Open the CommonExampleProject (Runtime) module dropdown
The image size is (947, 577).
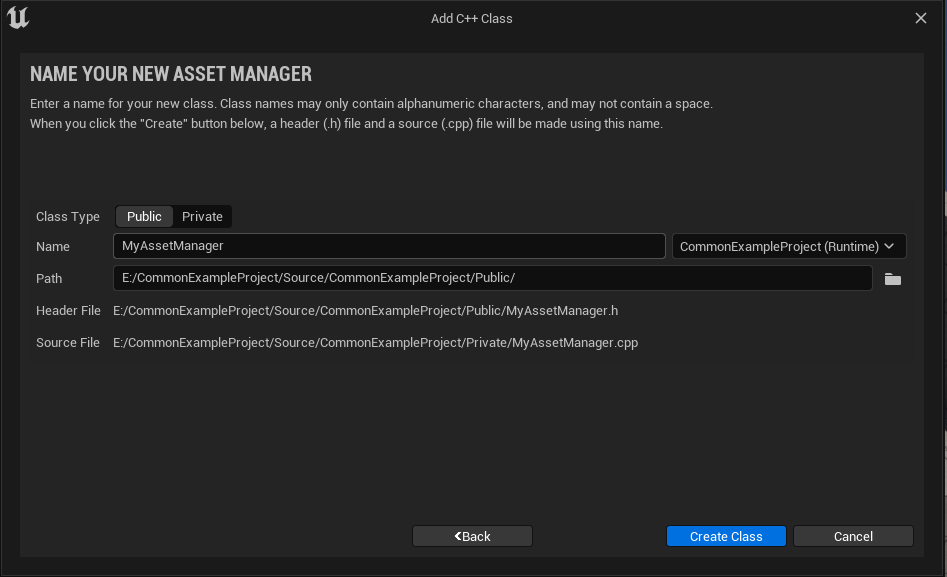788,246
